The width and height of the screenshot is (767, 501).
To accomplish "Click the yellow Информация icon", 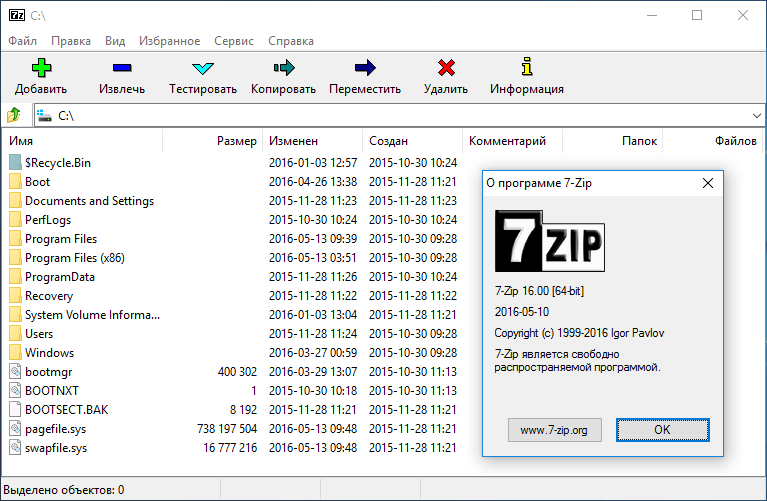I will [527, 67].
